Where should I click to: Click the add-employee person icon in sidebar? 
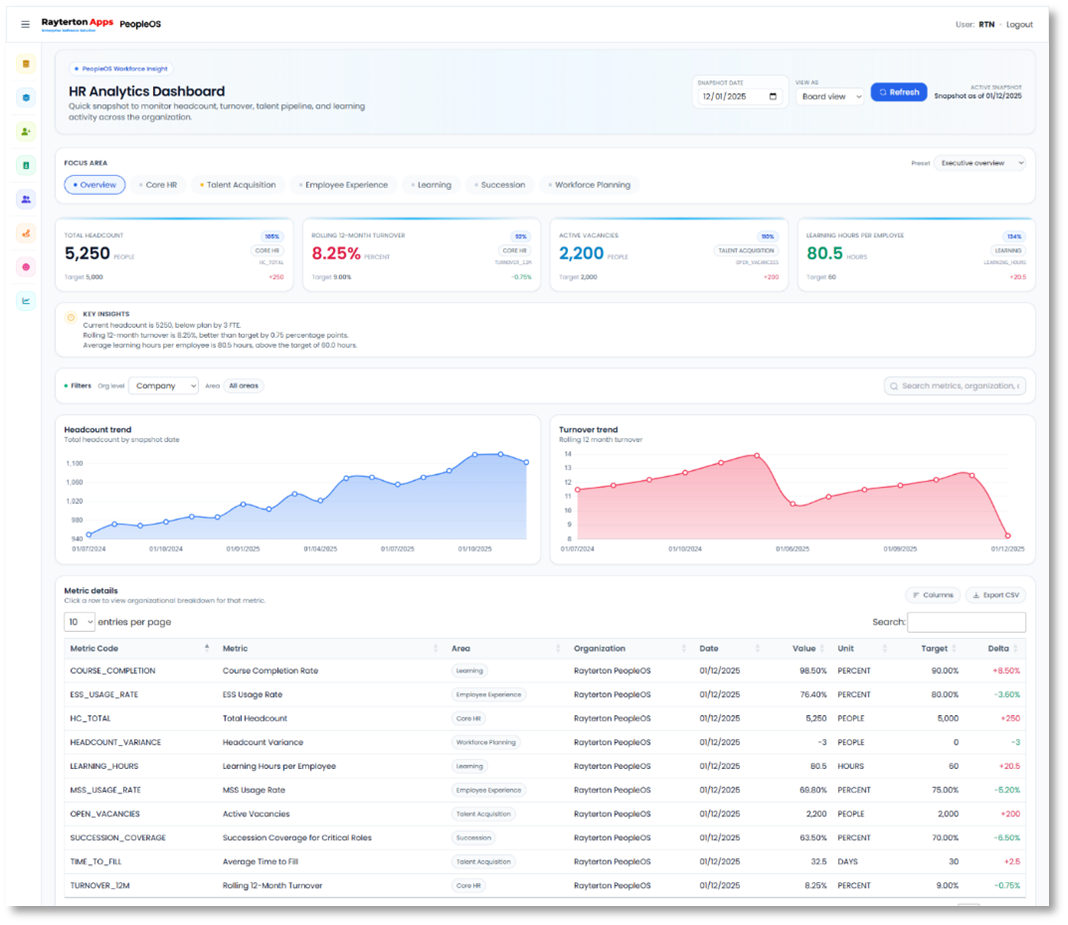[x=25, y=131]
